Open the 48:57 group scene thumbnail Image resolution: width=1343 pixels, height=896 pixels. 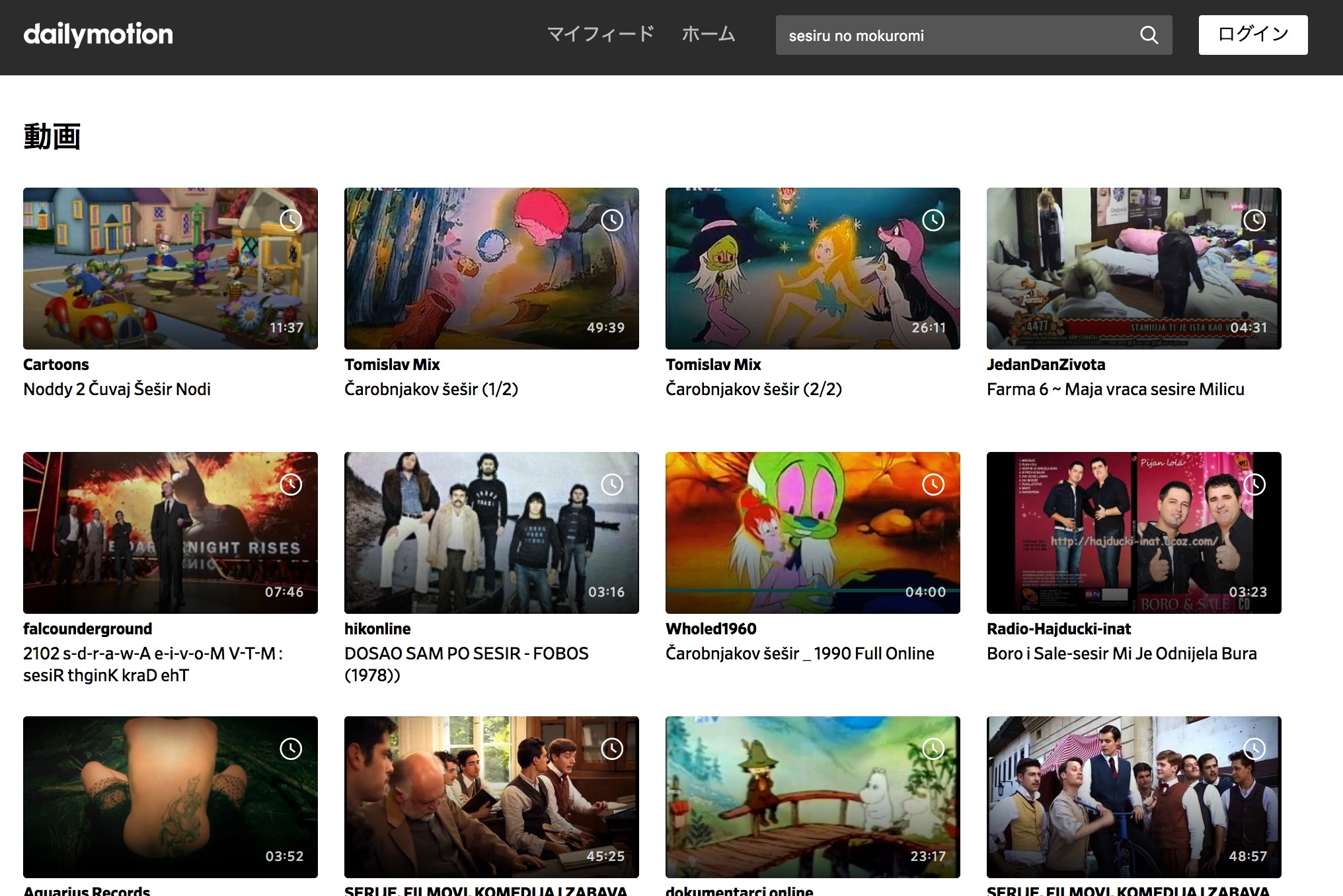(x=1134, y=797)
